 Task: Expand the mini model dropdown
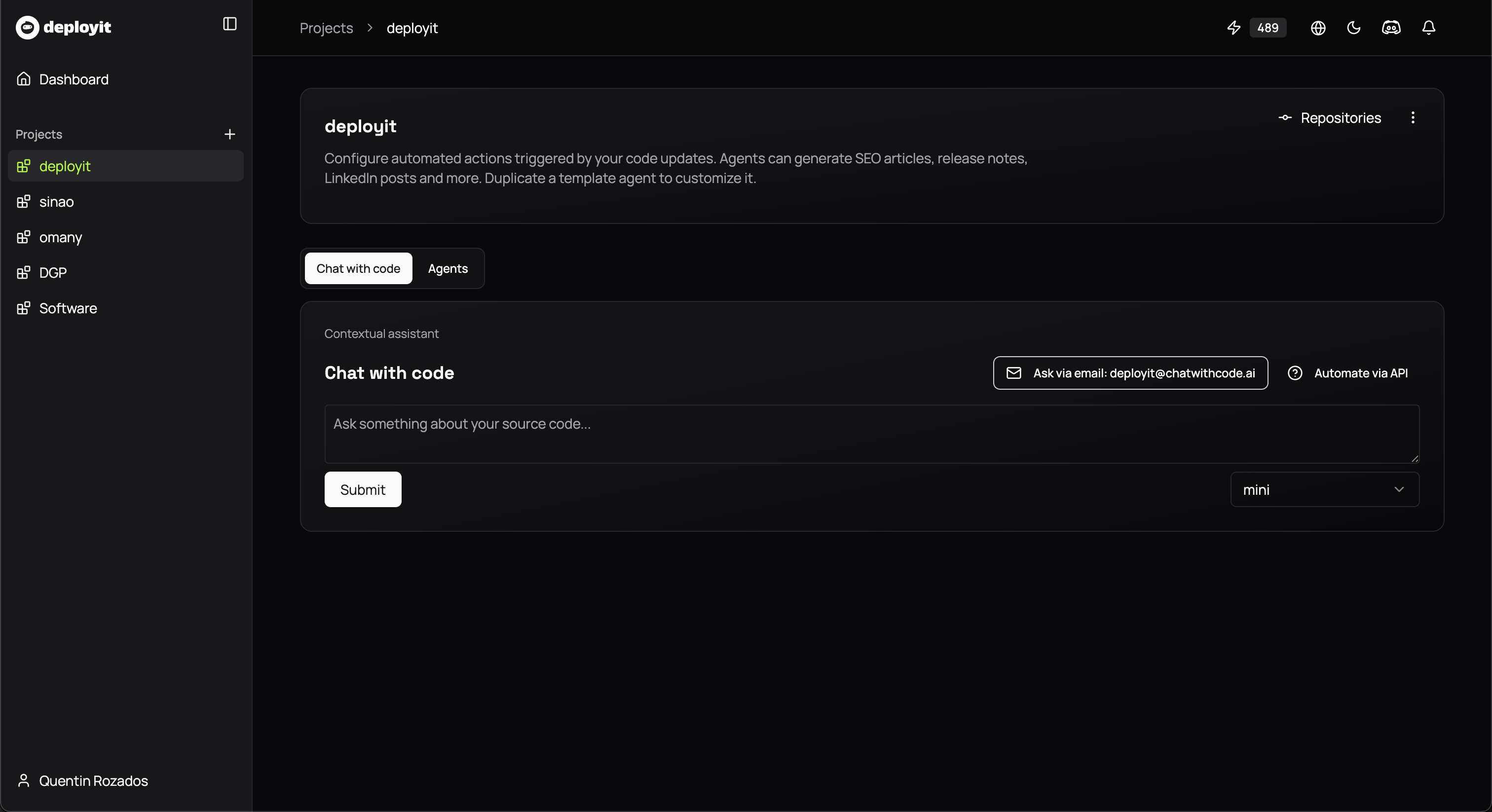pyautogui.click(x=1324, y=489)
